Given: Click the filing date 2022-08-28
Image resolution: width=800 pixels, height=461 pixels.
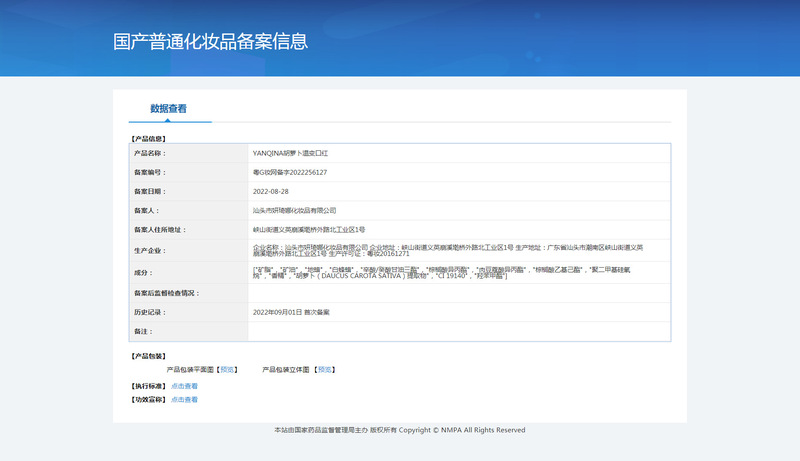Looking at the screenshot, I should click(x=270, y=191).
